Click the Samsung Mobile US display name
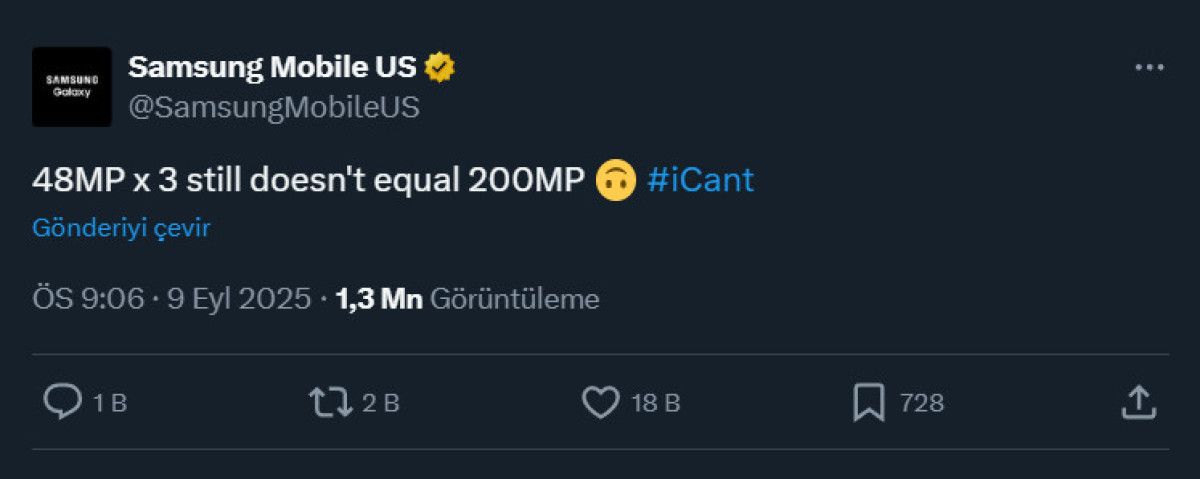 click(272, 67)
